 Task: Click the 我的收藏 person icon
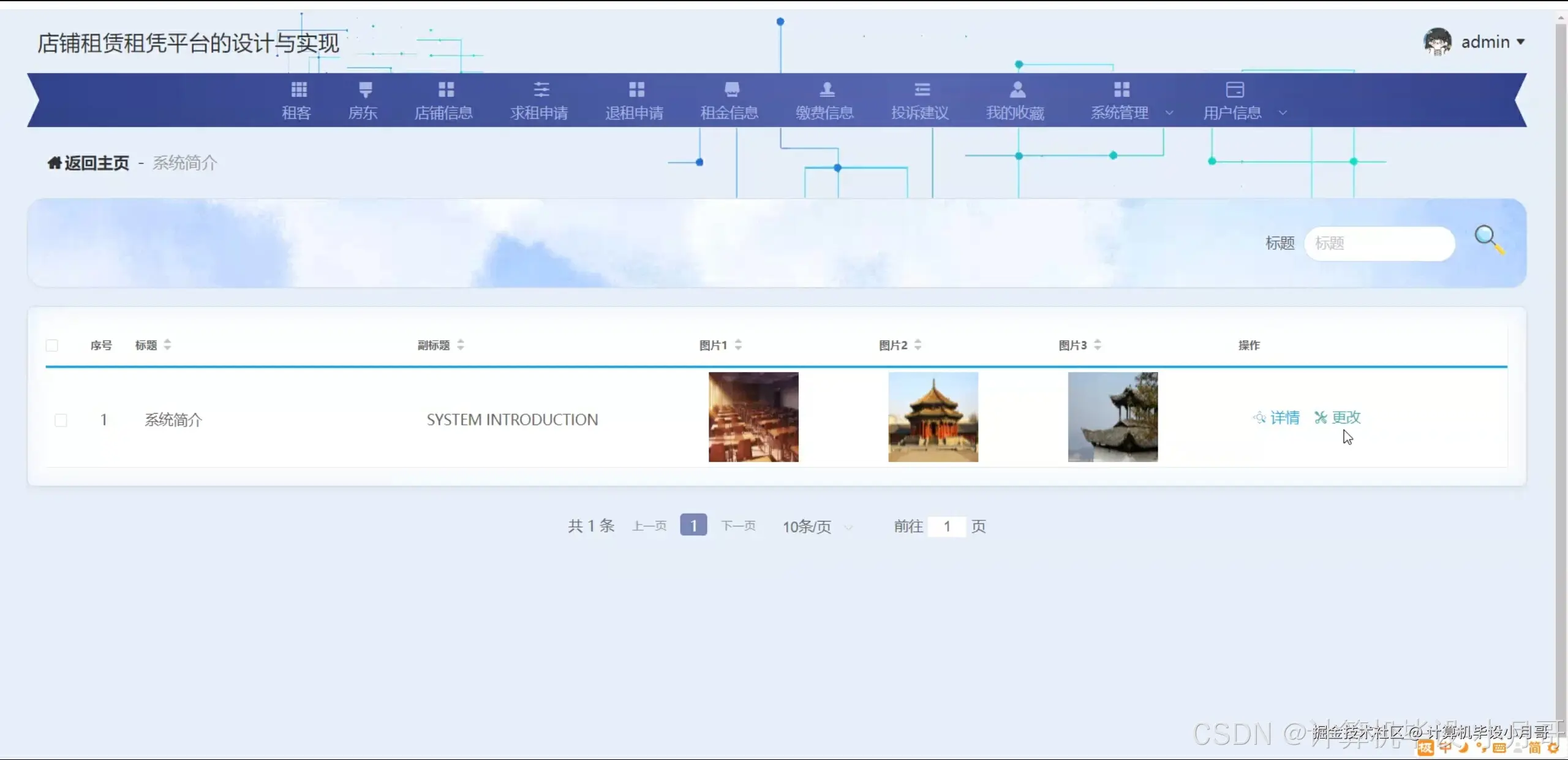point(1017,90)
